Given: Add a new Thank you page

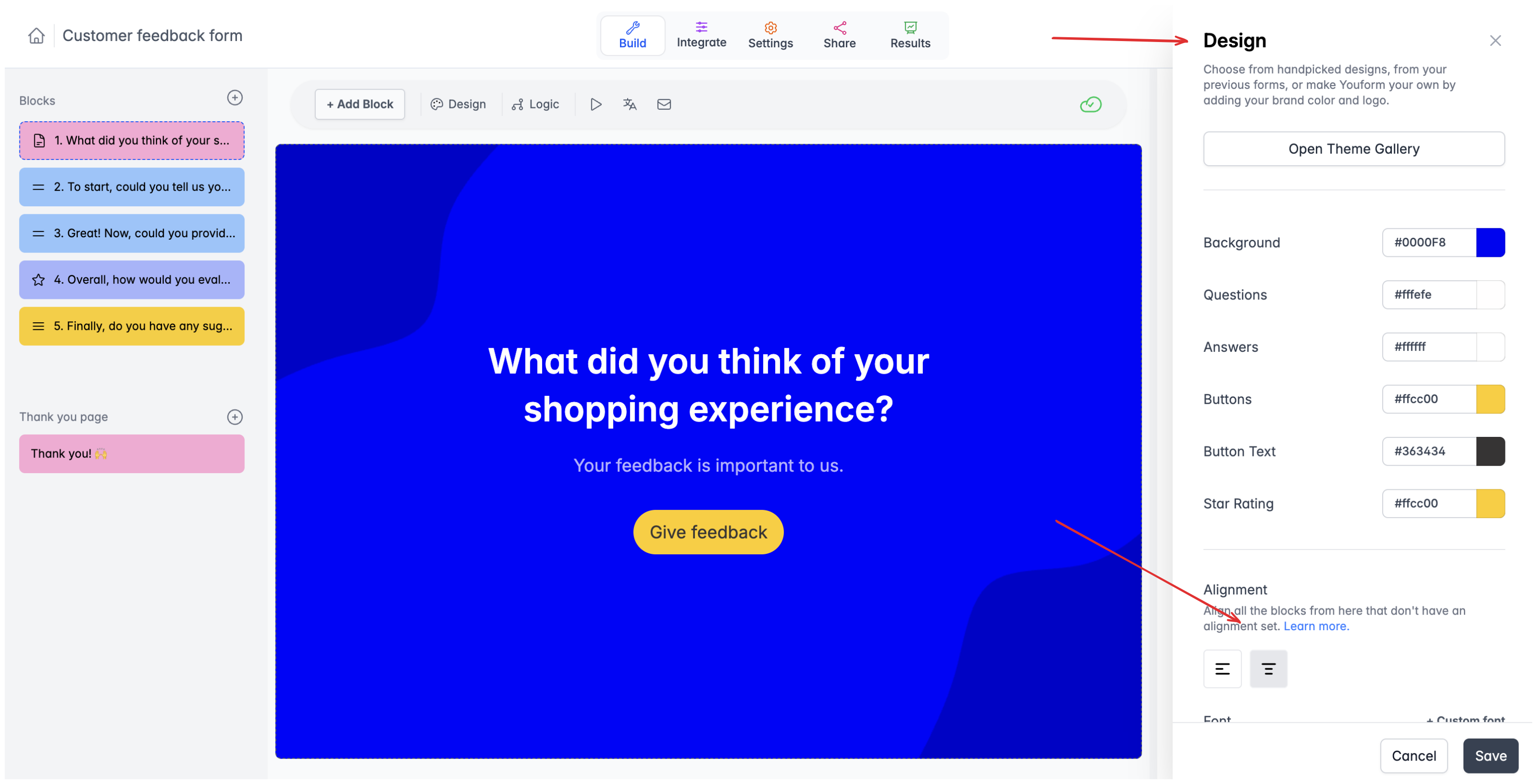Looking at the screenshot, I should (235, 417).
